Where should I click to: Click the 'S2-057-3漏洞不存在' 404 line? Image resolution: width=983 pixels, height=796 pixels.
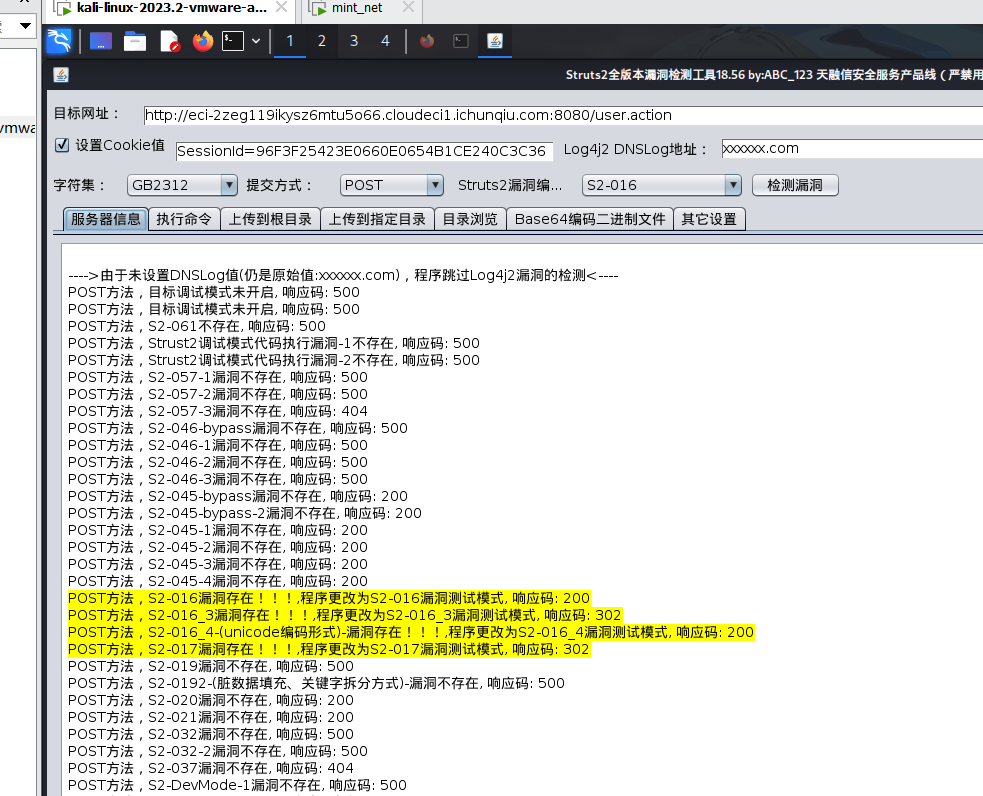point(218,411)
